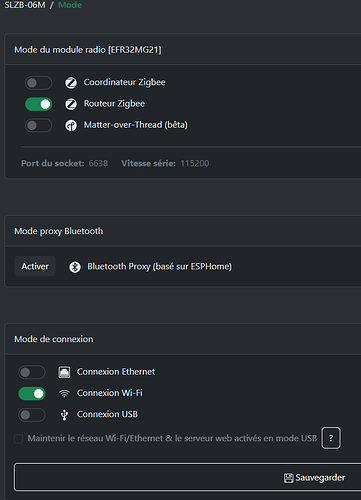
Task: Disable the Connexion Wi-Fi toggle
Action: click(32, 394)
